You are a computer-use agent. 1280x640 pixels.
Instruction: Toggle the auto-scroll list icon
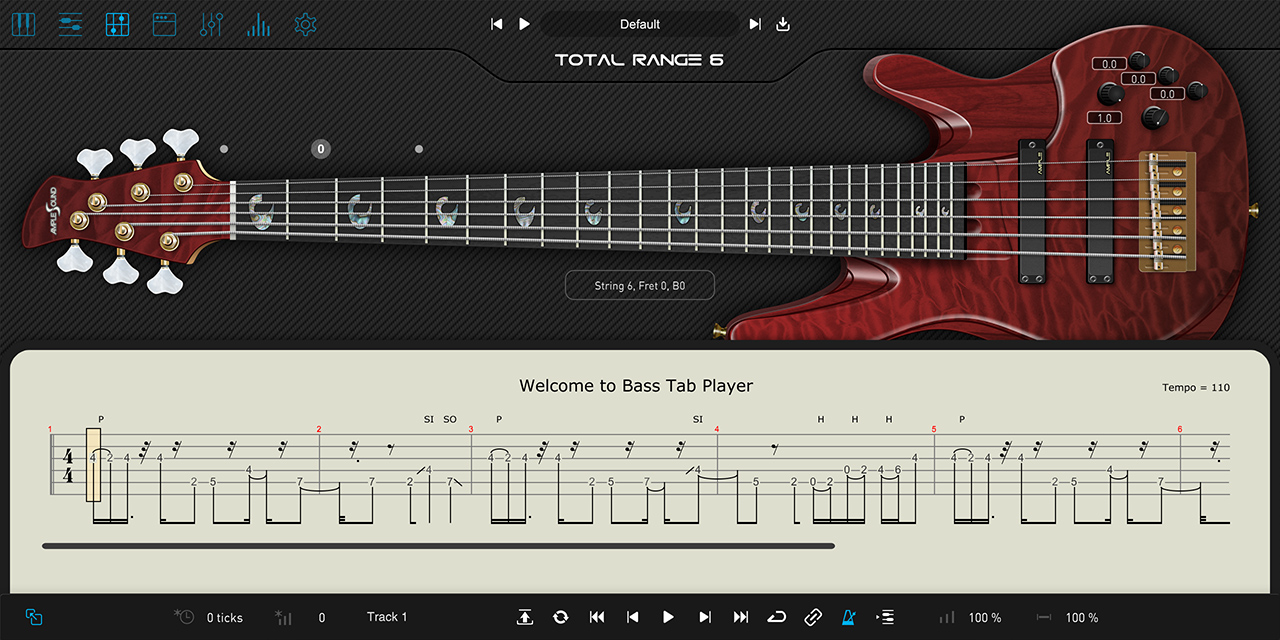click(x=885, y=617)
